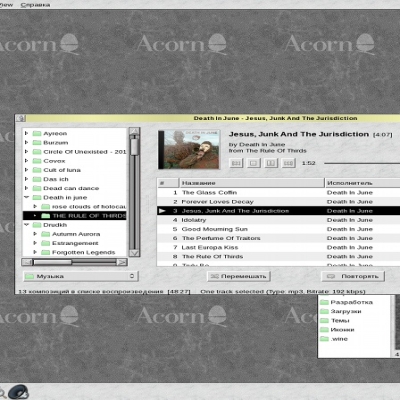The height and width of the screenshot is (400, 400).
Task: Click the down arrow of the tree scrollbar
Action: click(134, 253)
